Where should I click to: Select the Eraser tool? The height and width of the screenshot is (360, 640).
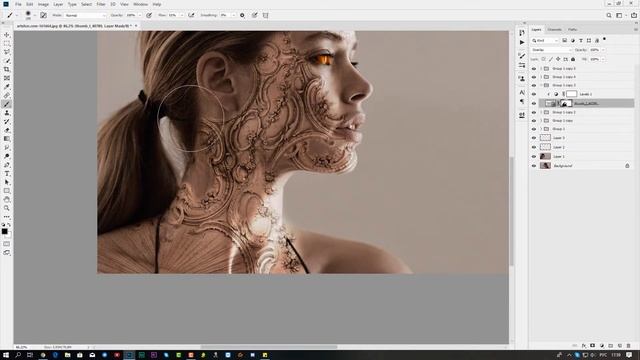click(7, 130)
